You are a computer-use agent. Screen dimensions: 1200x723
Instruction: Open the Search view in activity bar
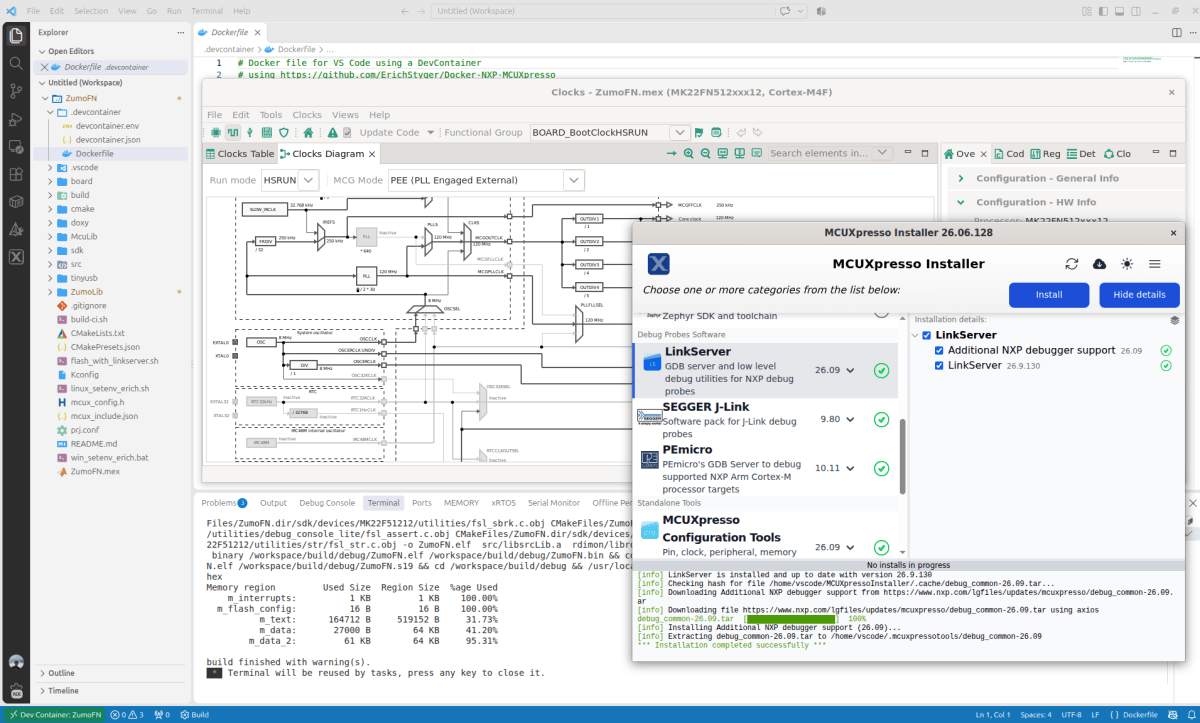[16, 63]
